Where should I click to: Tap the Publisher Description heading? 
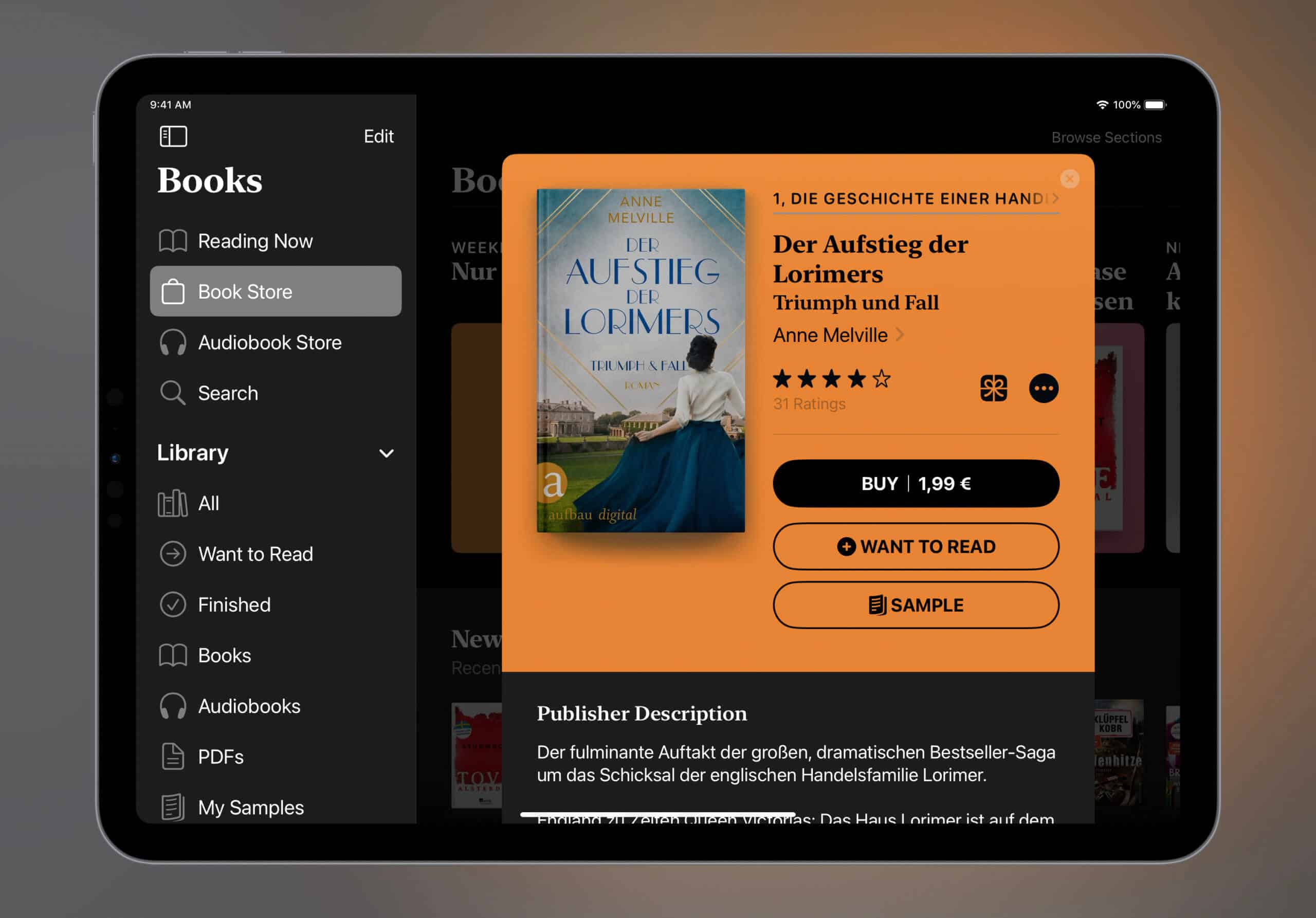click(642, 713)
